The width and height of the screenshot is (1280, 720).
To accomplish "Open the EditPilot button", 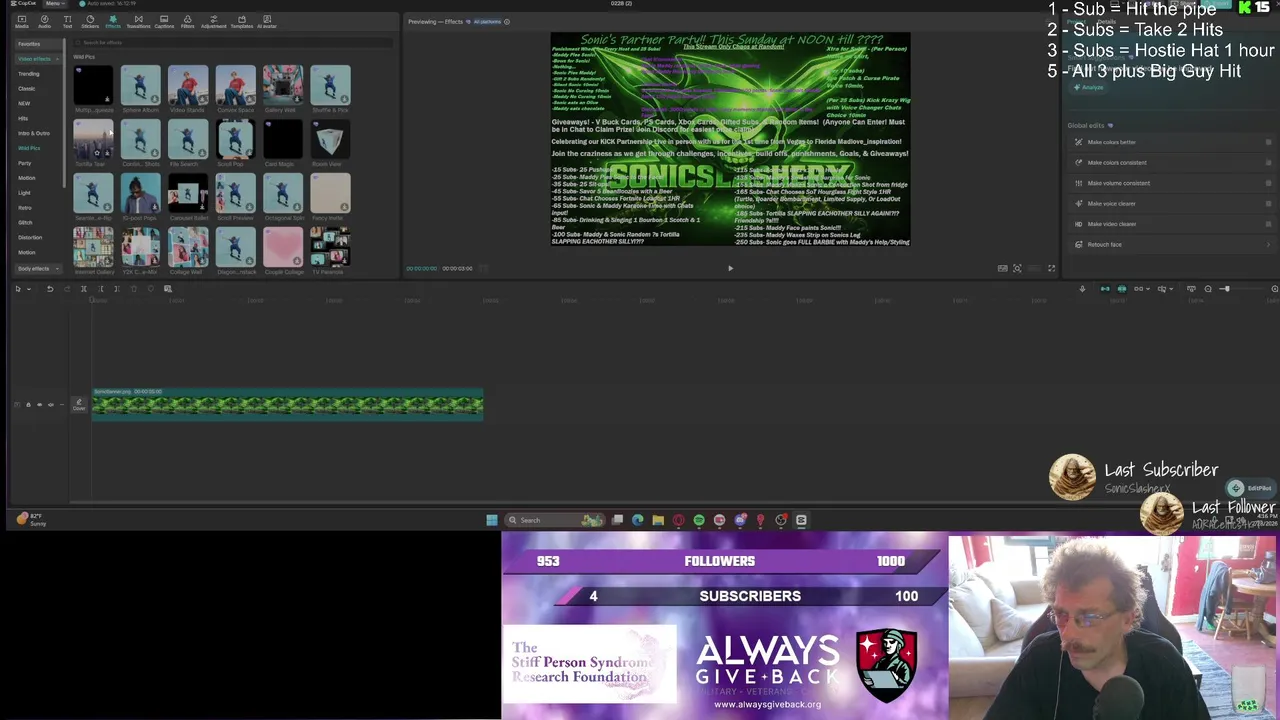I will point(1250,488).
